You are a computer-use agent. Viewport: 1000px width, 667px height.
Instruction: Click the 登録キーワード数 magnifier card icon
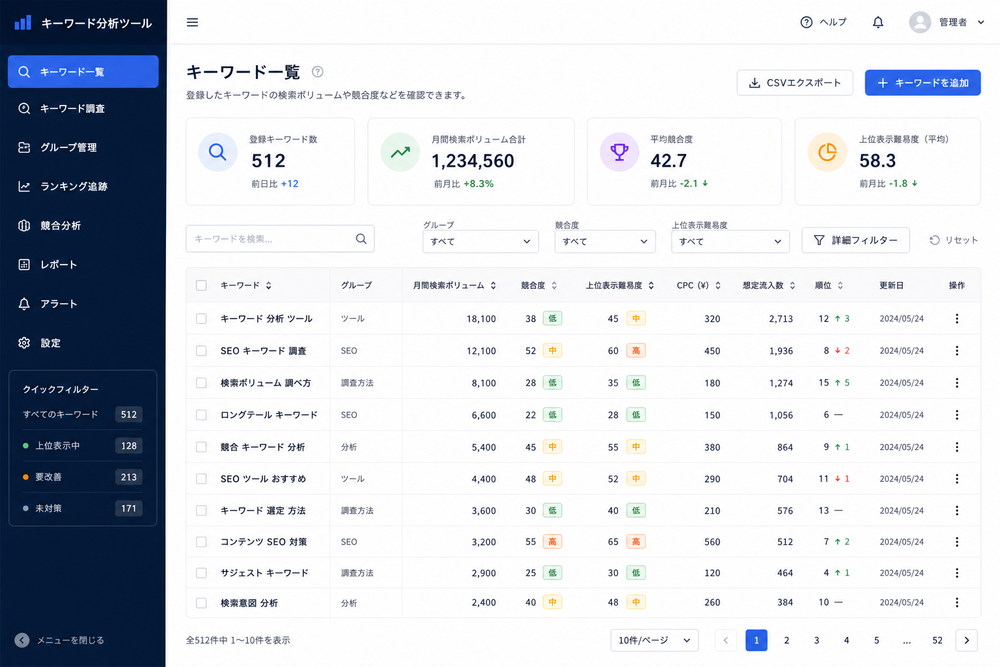(217, 152)
